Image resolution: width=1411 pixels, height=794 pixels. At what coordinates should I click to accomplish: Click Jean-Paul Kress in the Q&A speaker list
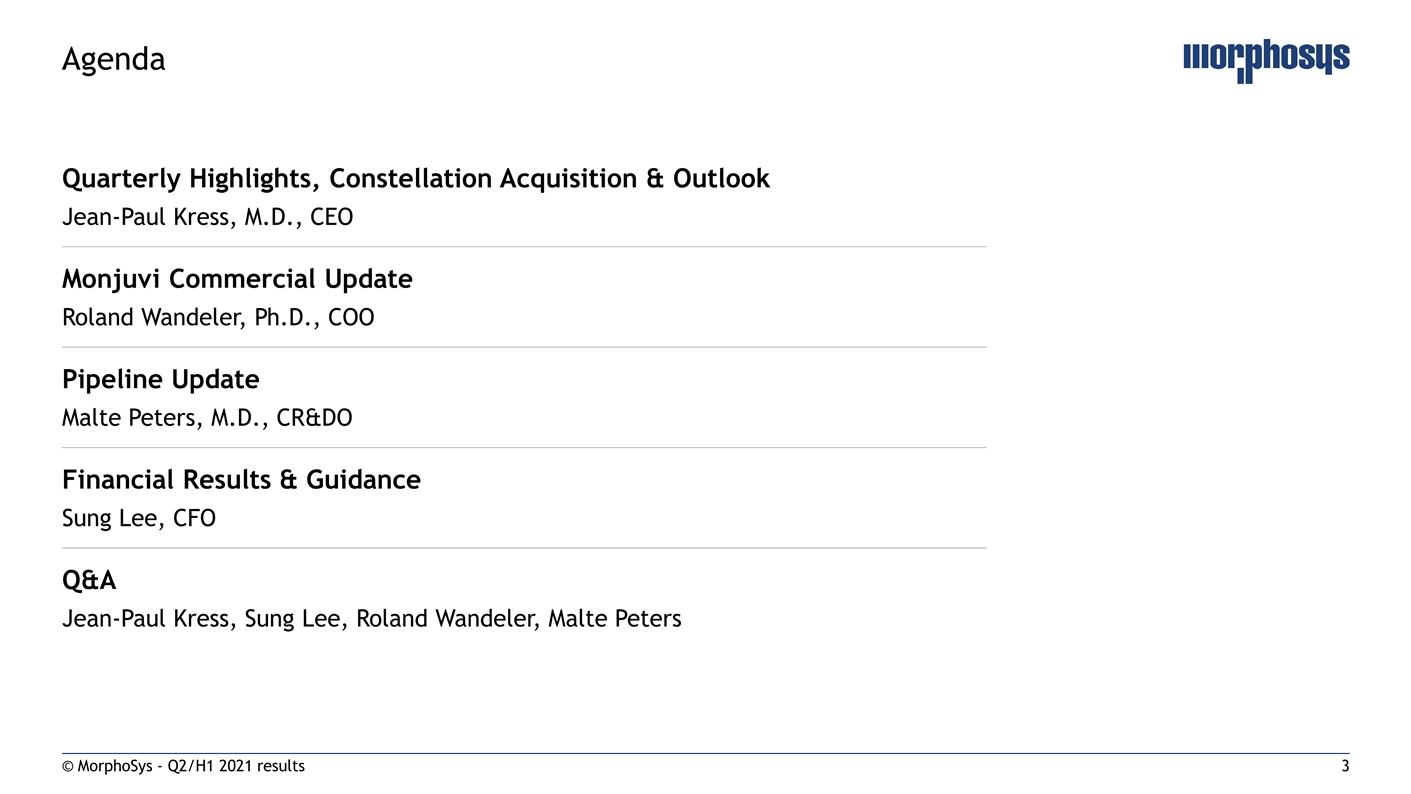(146, 619)
